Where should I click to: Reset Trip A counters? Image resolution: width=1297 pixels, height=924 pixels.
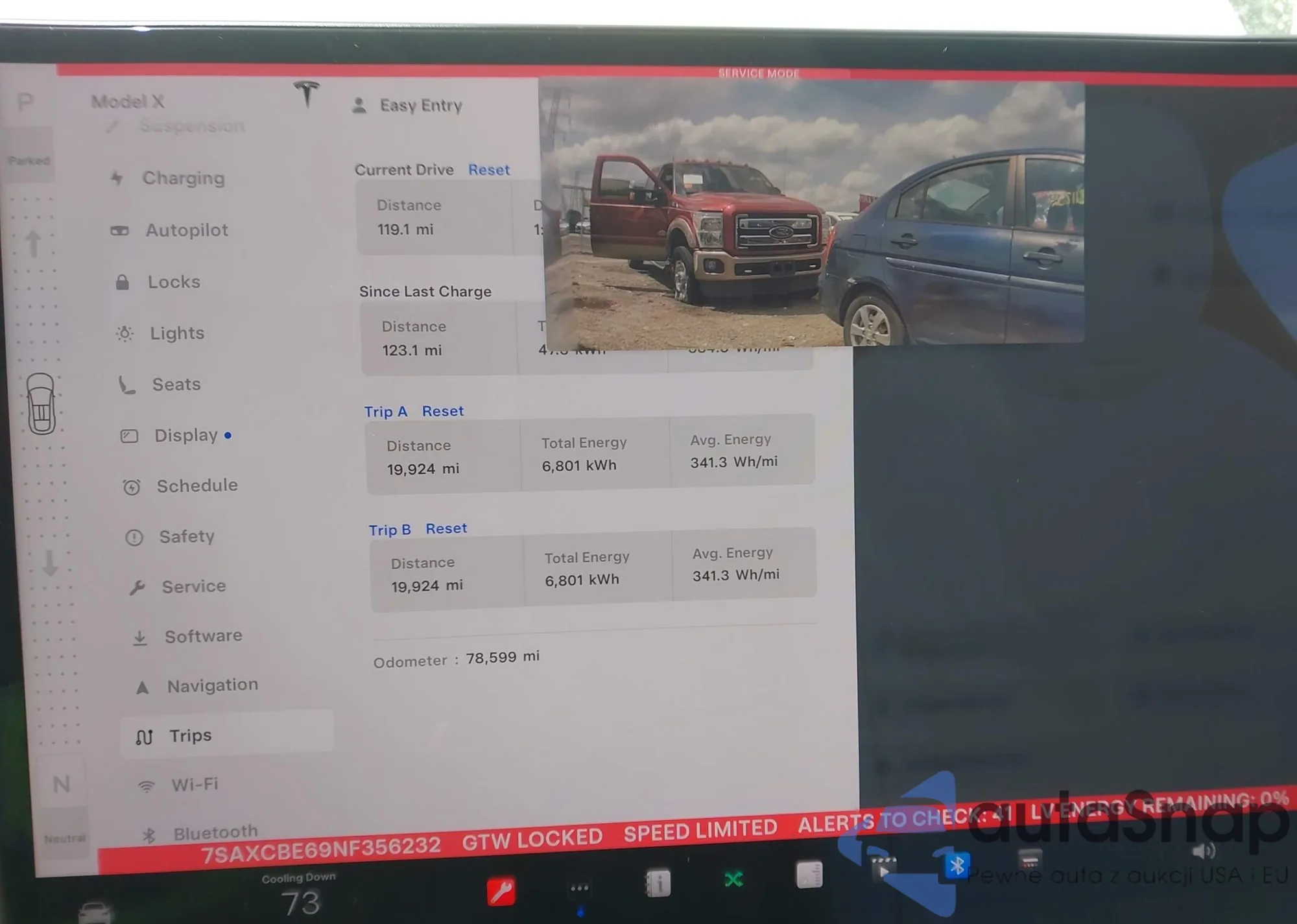[443, 411]
